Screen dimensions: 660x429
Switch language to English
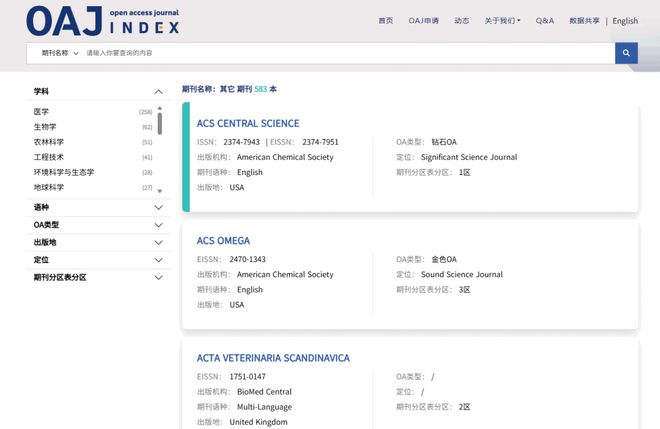click(x=625, y=21)
